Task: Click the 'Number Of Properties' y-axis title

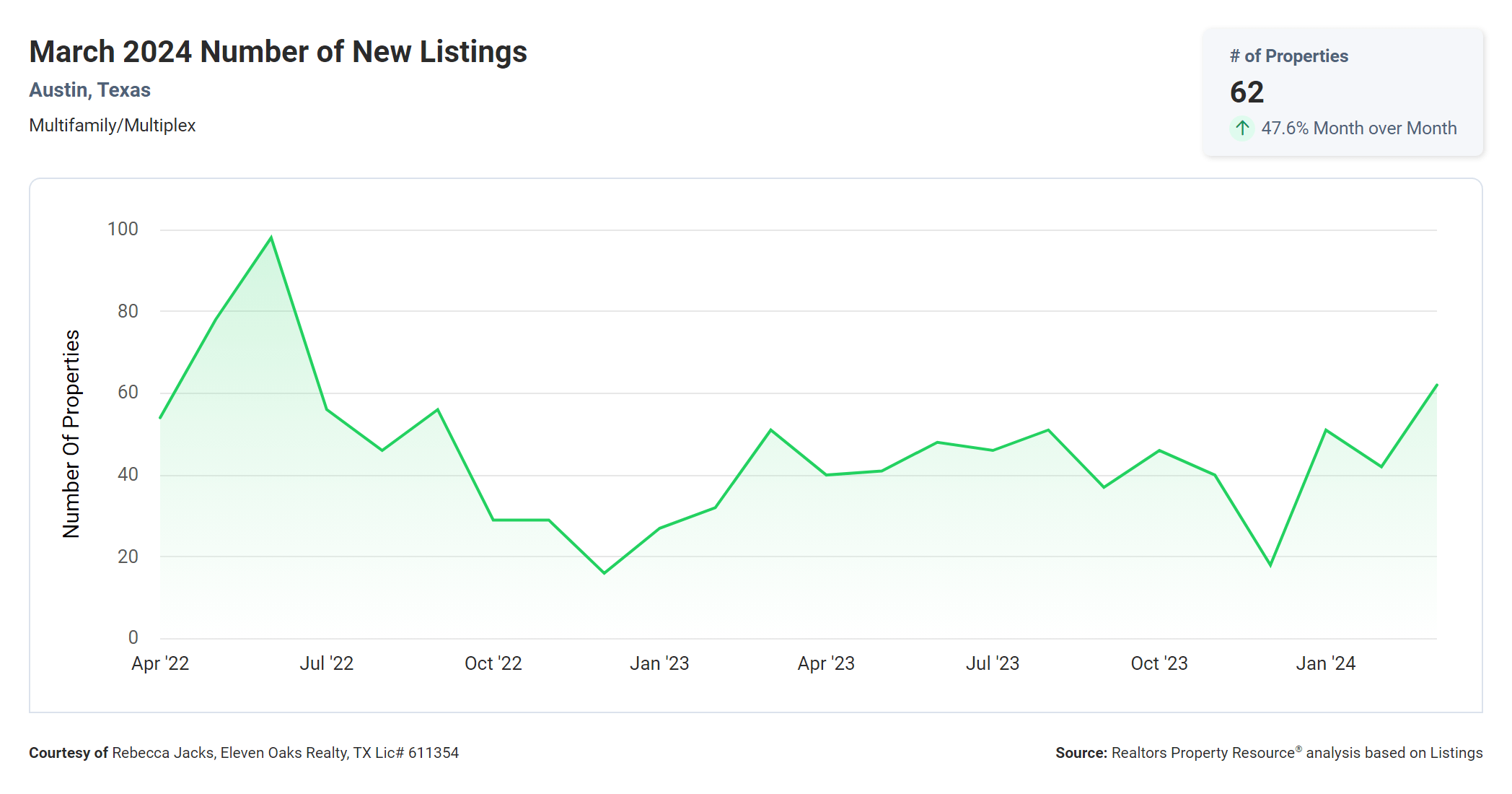Action: [71, 434]
